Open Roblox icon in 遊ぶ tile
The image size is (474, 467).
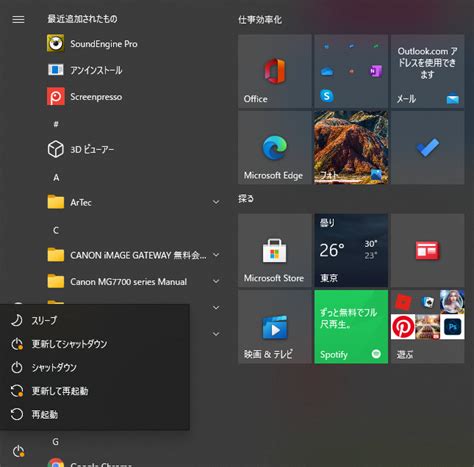click(403, 302)
